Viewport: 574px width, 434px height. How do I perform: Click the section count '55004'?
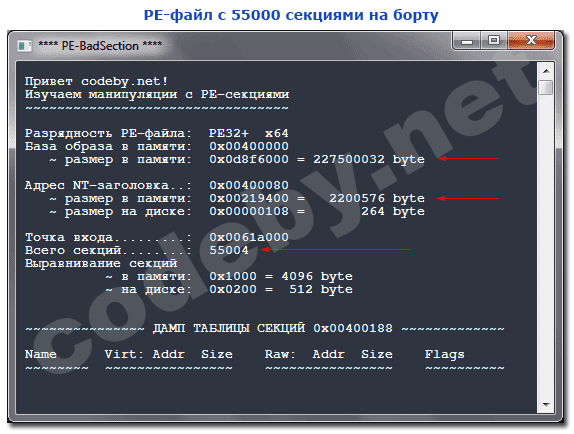[229, 250]
